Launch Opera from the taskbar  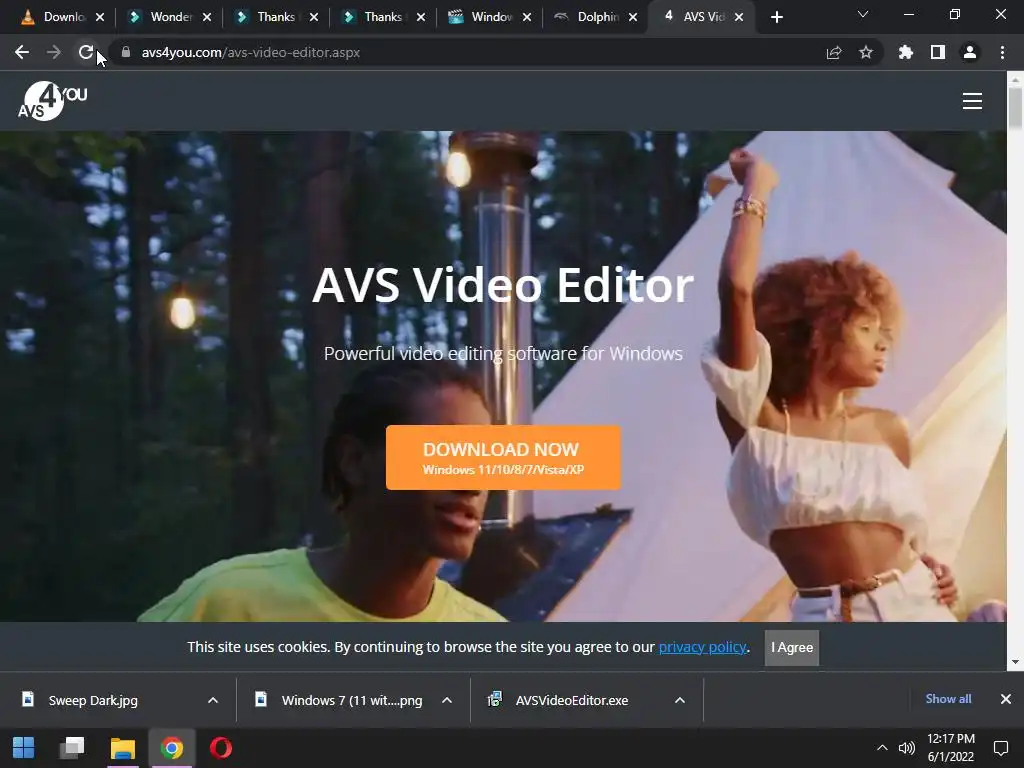click(221, 748)
